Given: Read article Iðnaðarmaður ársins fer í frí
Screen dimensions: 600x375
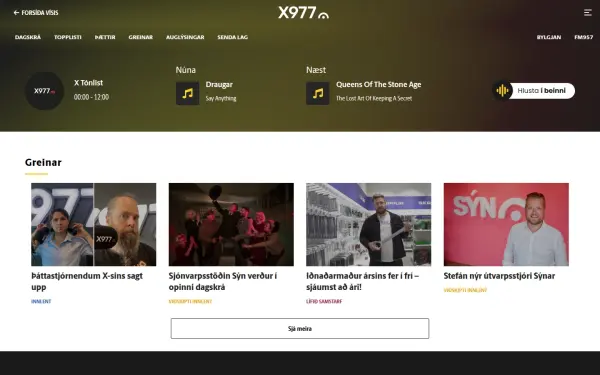Looking at the screenshot, I should pyautogui.click(x=362, y=281).
